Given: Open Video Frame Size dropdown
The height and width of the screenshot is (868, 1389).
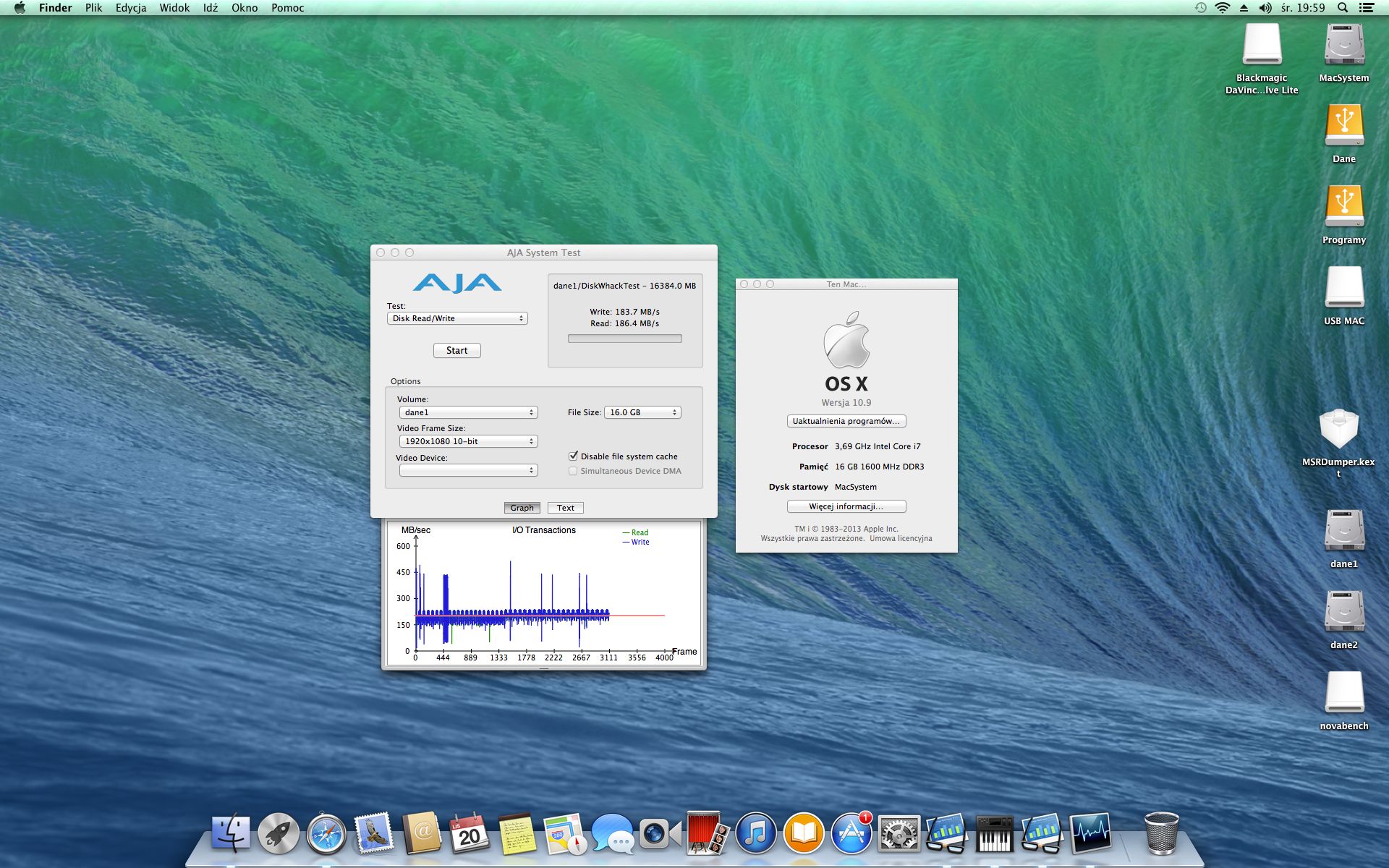Looking at the screenshot, I should 468,441.
